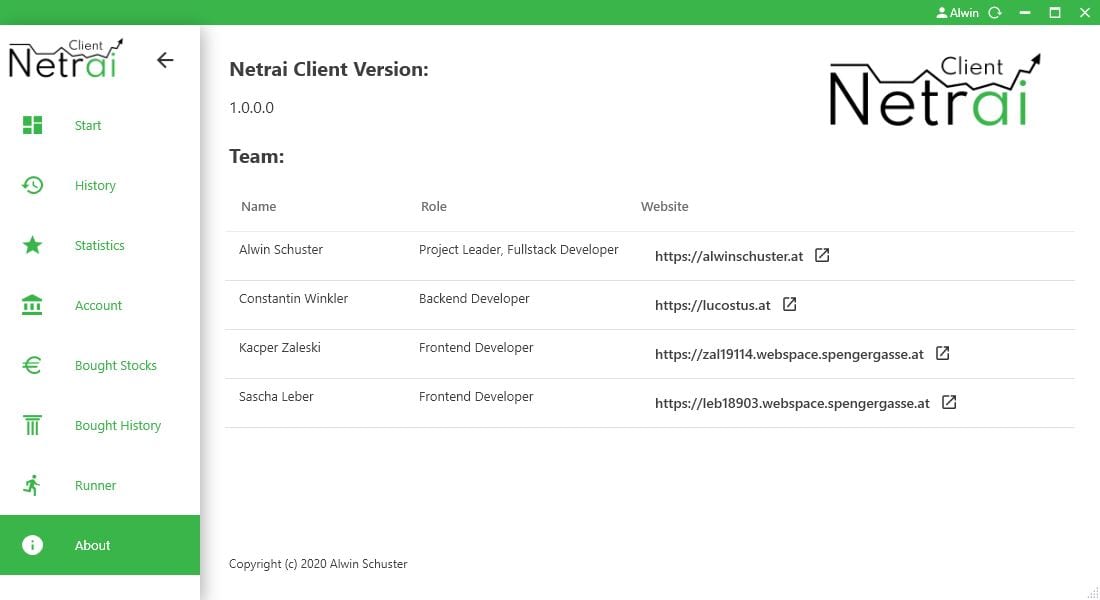Visit the zal19114.webspace.spengergasse.at link
The width and height of the screenshot is (1100, 600).
click(x=789, y=354)
